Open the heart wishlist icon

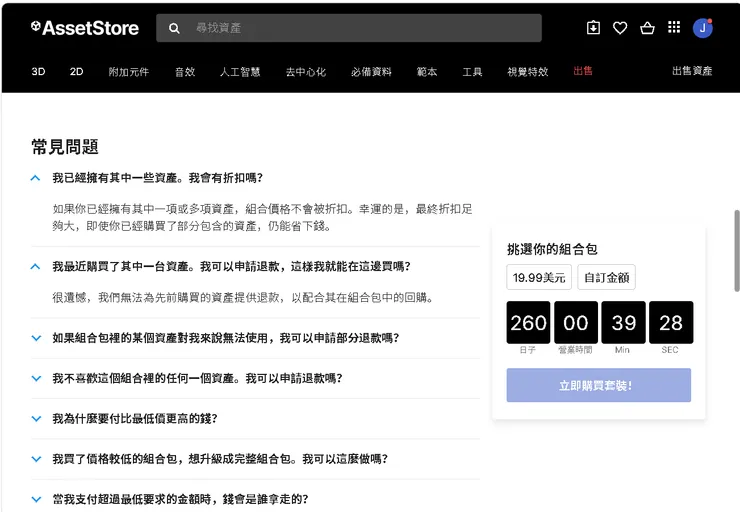620,28
